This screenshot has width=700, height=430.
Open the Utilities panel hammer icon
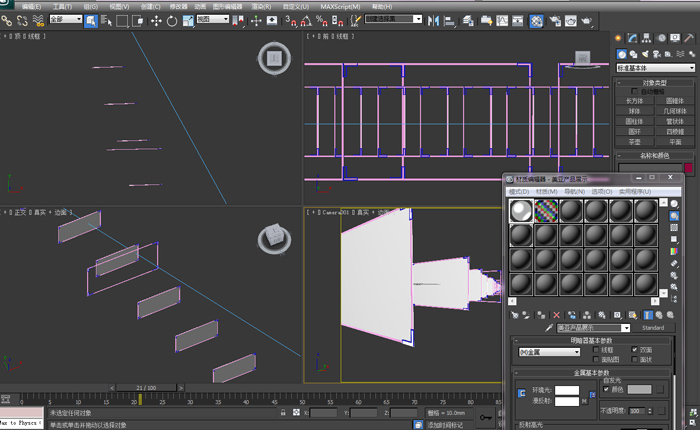coord(689,37)
